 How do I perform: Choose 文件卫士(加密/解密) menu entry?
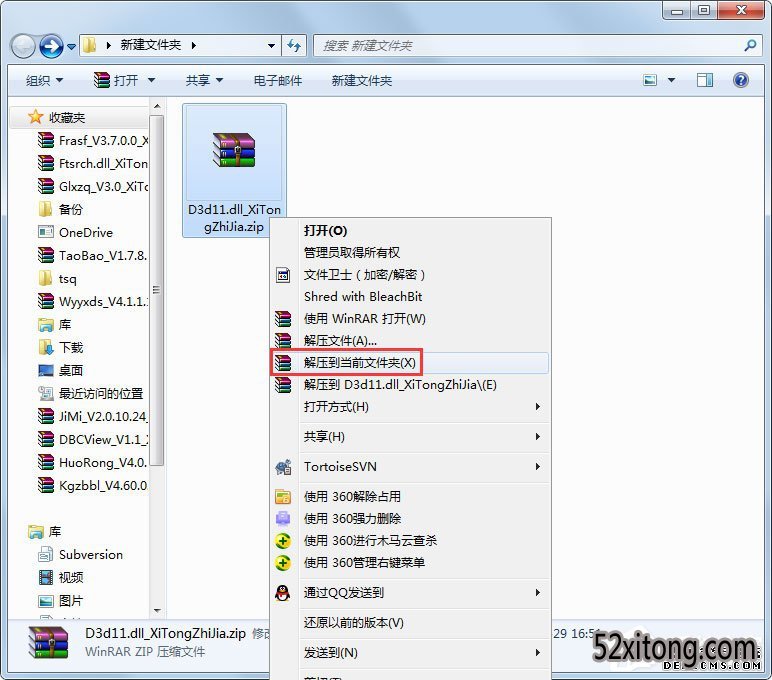(410, 275)
